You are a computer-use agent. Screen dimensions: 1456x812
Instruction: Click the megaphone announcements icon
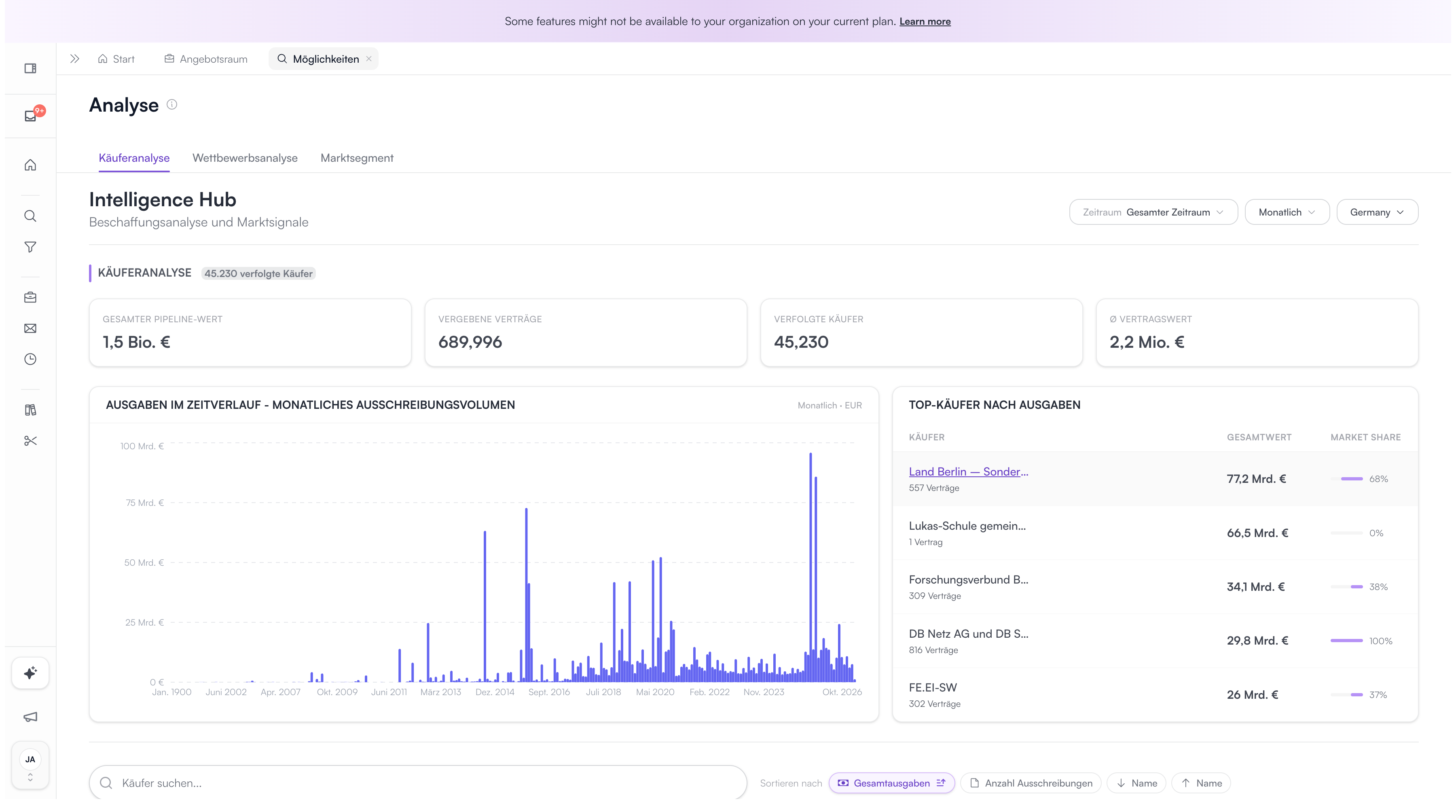[30, 717]
